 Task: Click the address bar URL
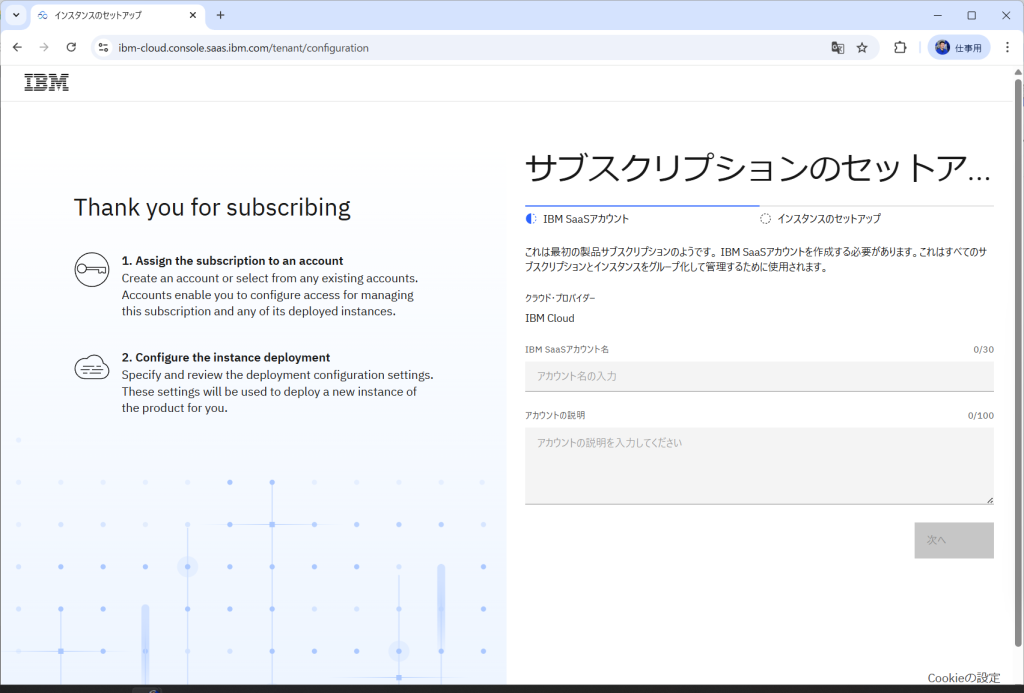243,48
